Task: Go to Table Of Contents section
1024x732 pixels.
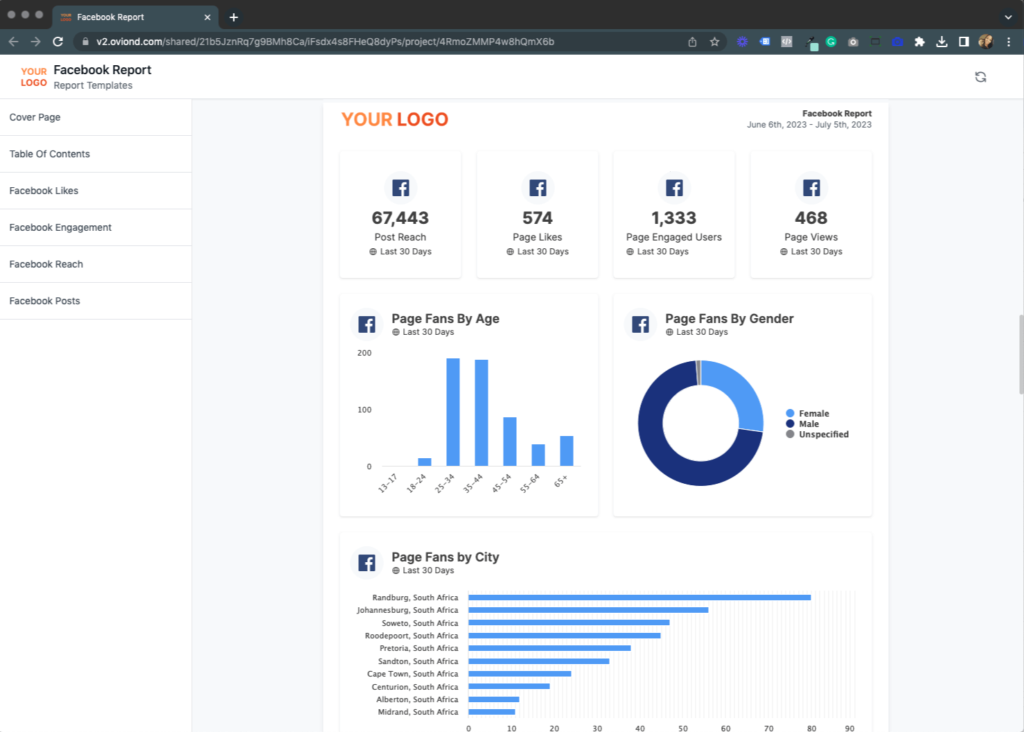Action: click(95, 154)
